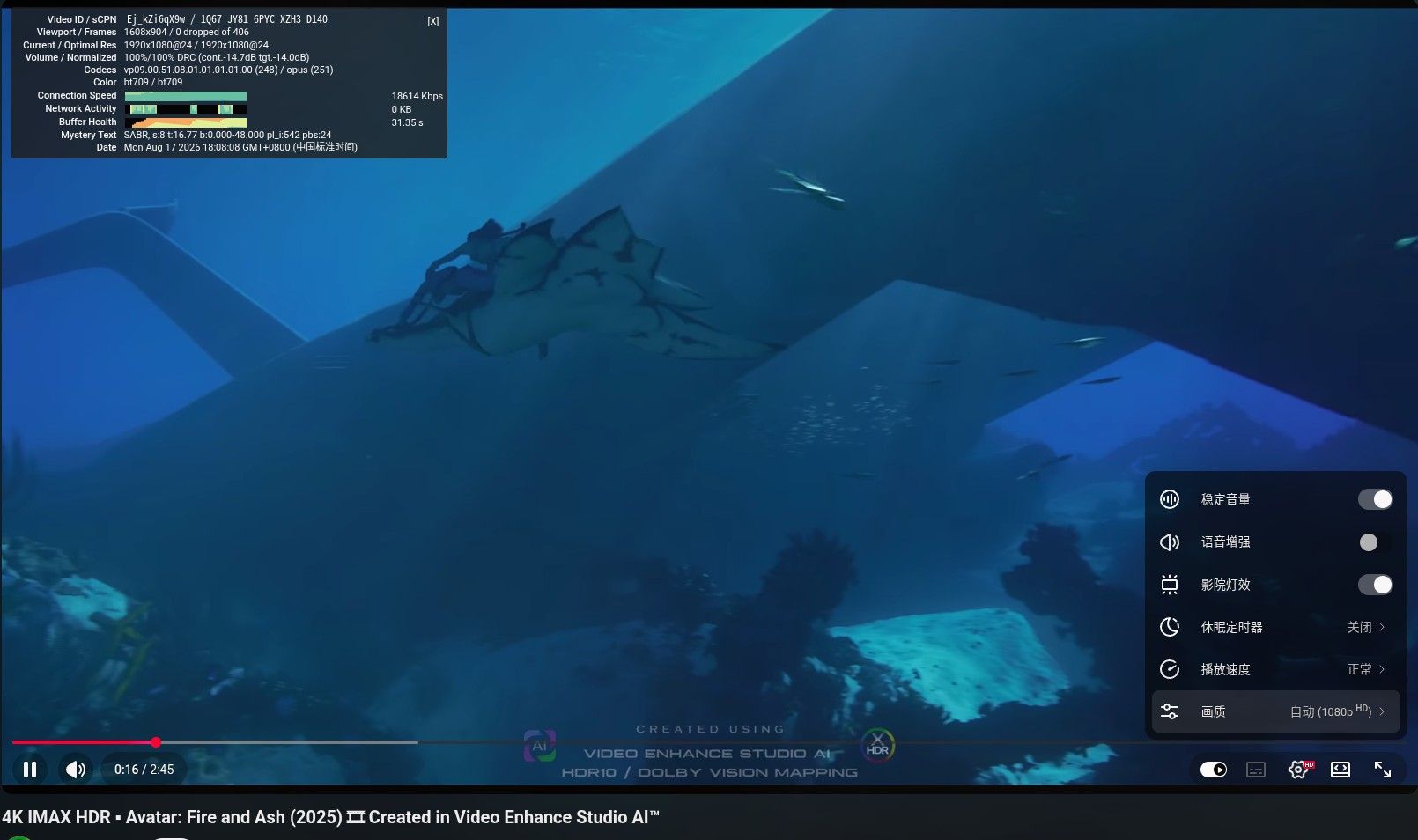Select the 影院灯效 menu label
This screenshot has height=840, width=1418.
(1226, 585)
